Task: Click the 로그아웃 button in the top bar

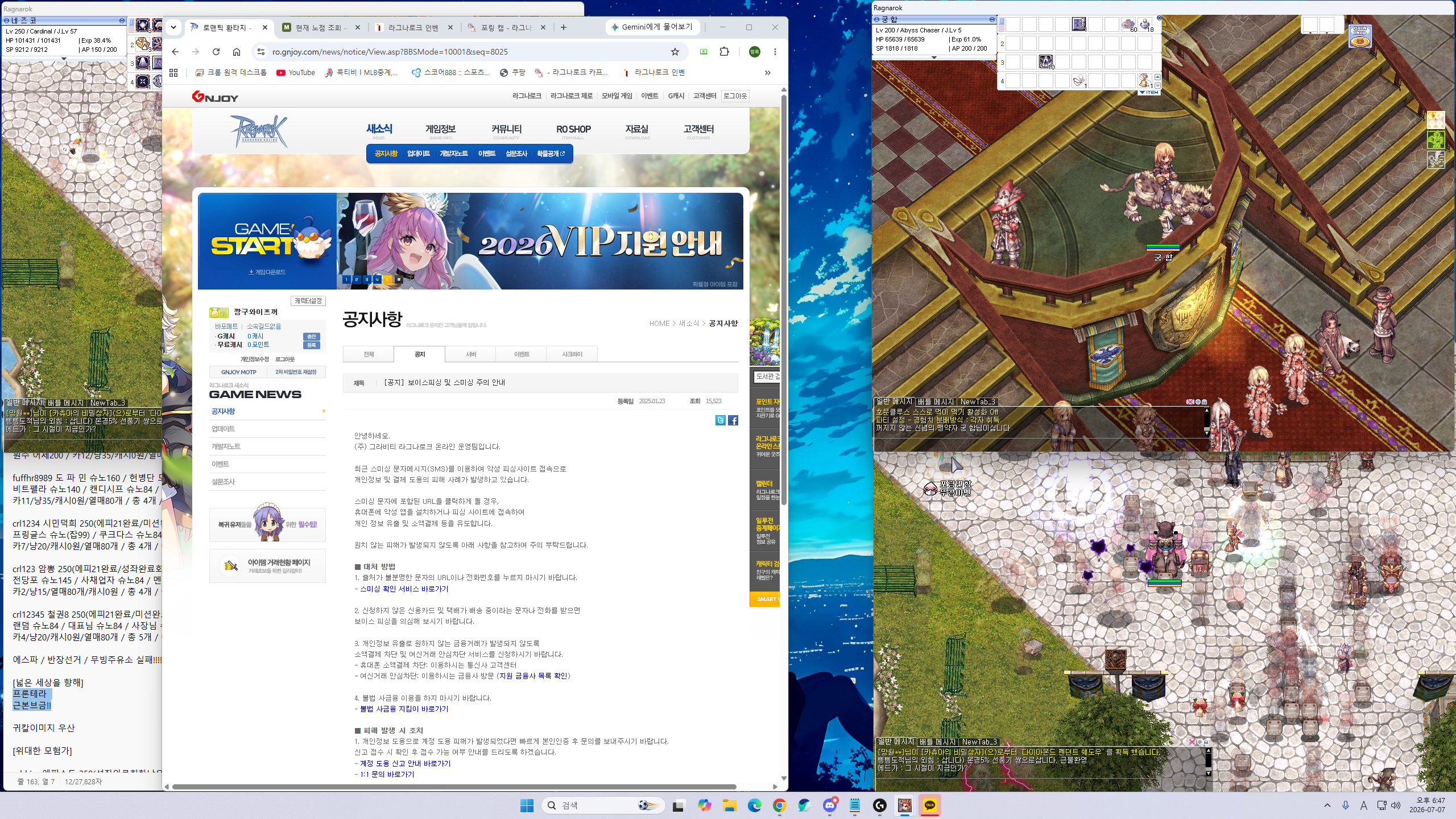Action: tap(735, 96)
